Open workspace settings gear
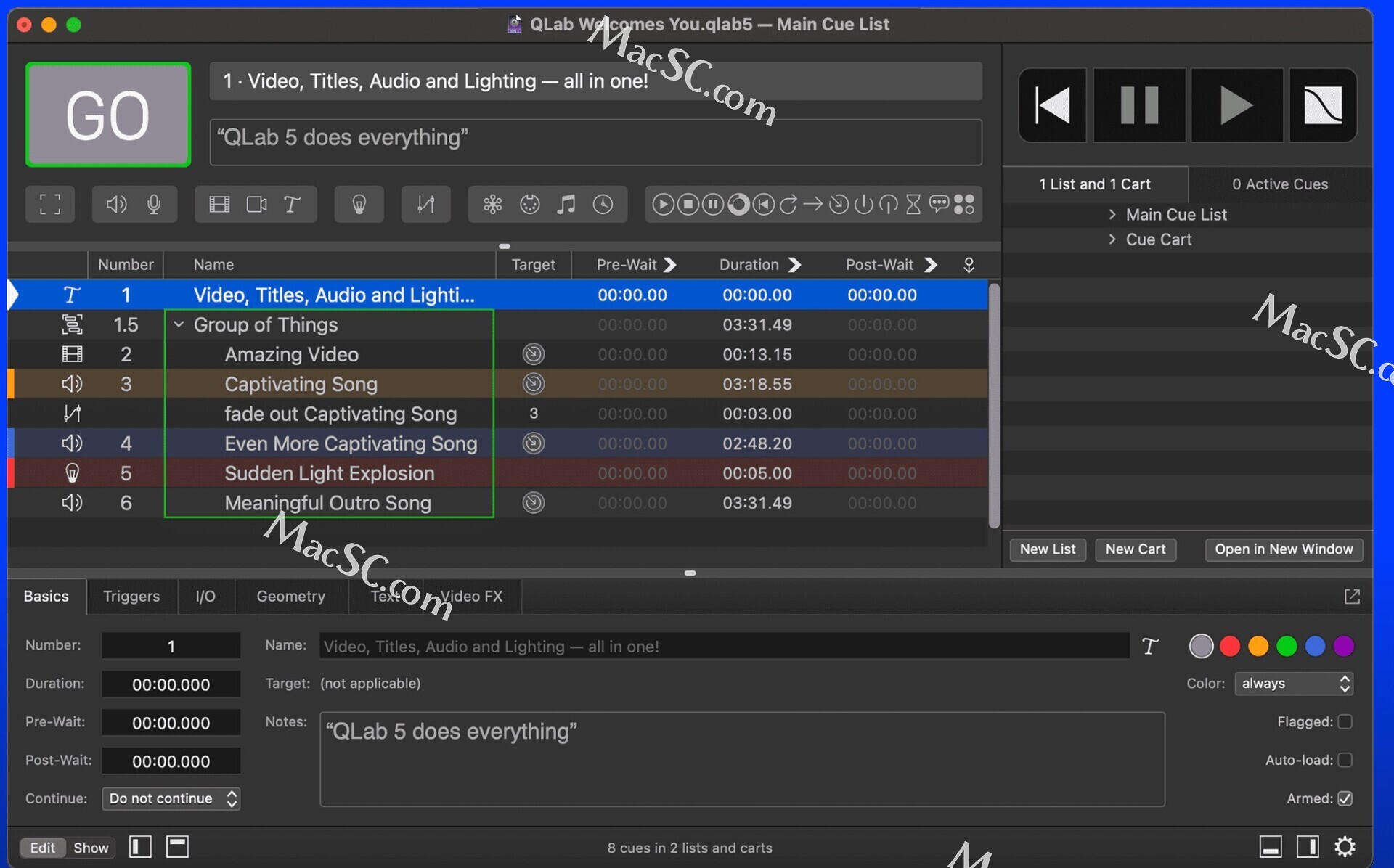The image size is (1394, 868). (x=1345, y=847)
